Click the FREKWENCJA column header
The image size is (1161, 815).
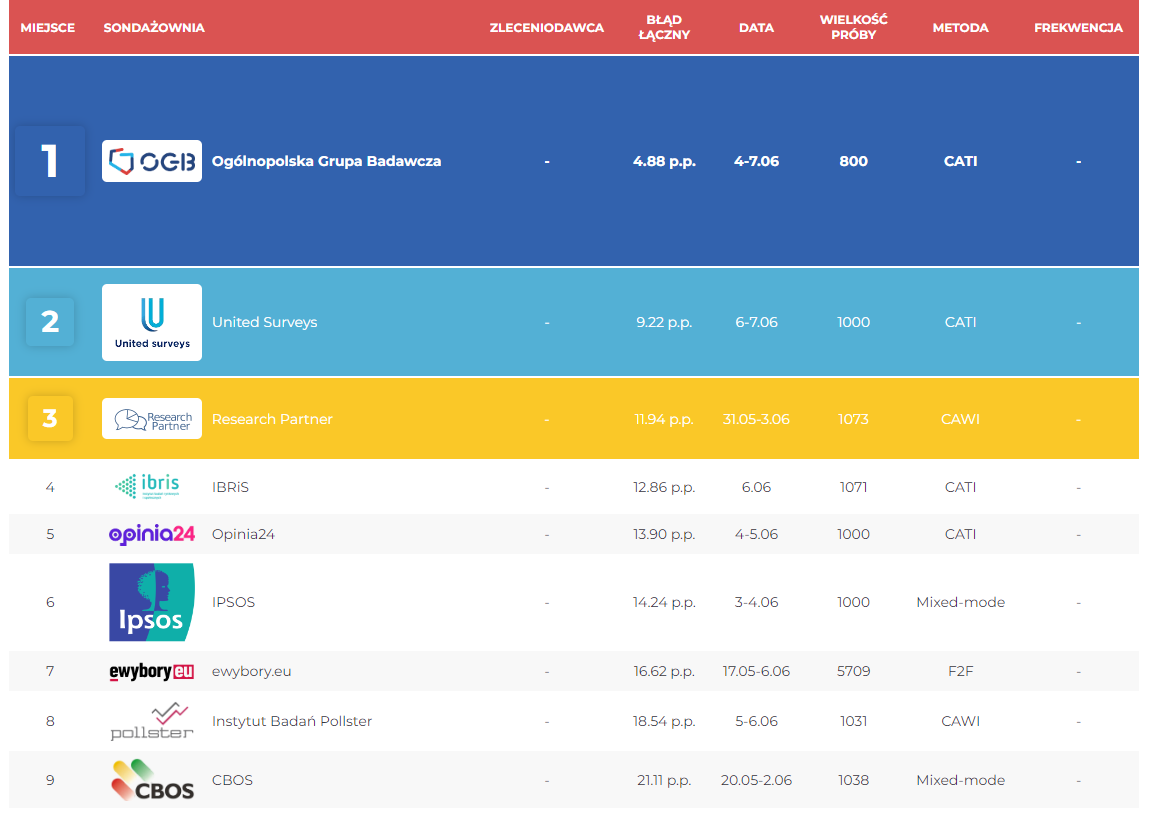tap(1078, 27)
